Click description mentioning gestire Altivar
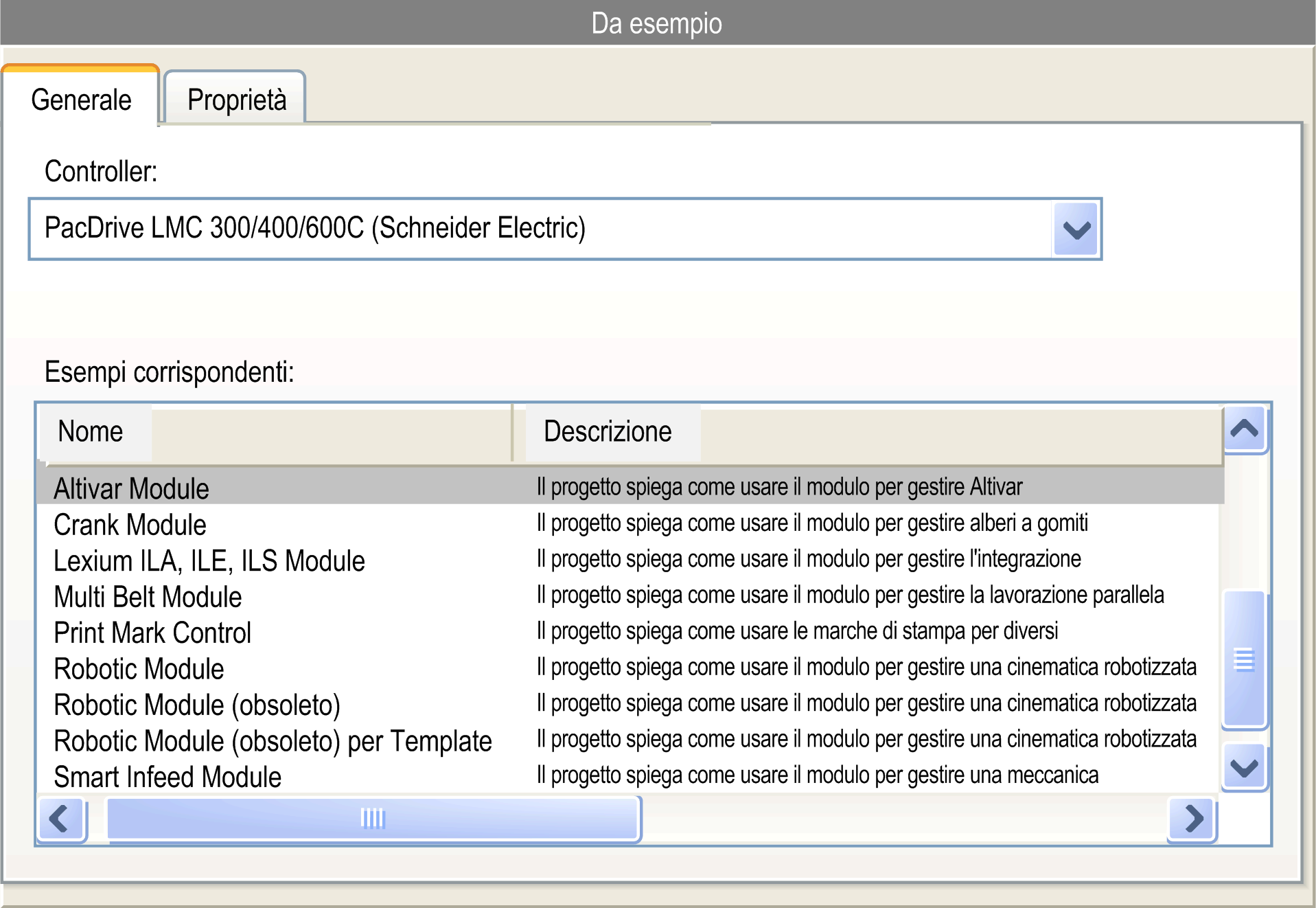The height and width of the screenshot is (908, 1316). coord(779,487)
